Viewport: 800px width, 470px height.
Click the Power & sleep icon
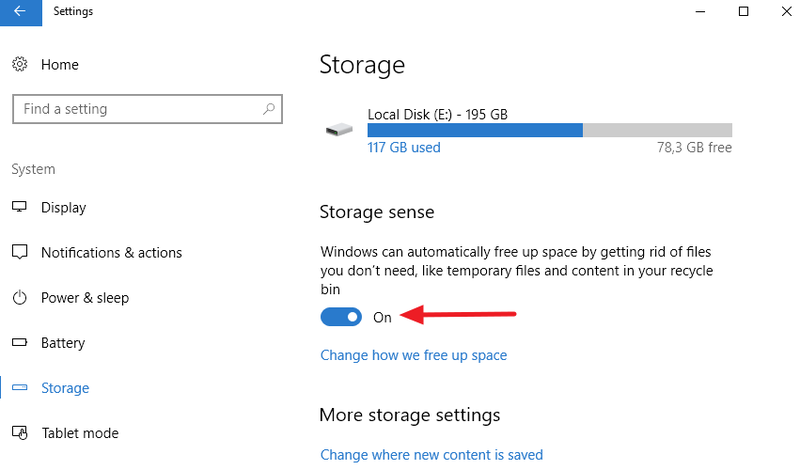click(20, 298)
